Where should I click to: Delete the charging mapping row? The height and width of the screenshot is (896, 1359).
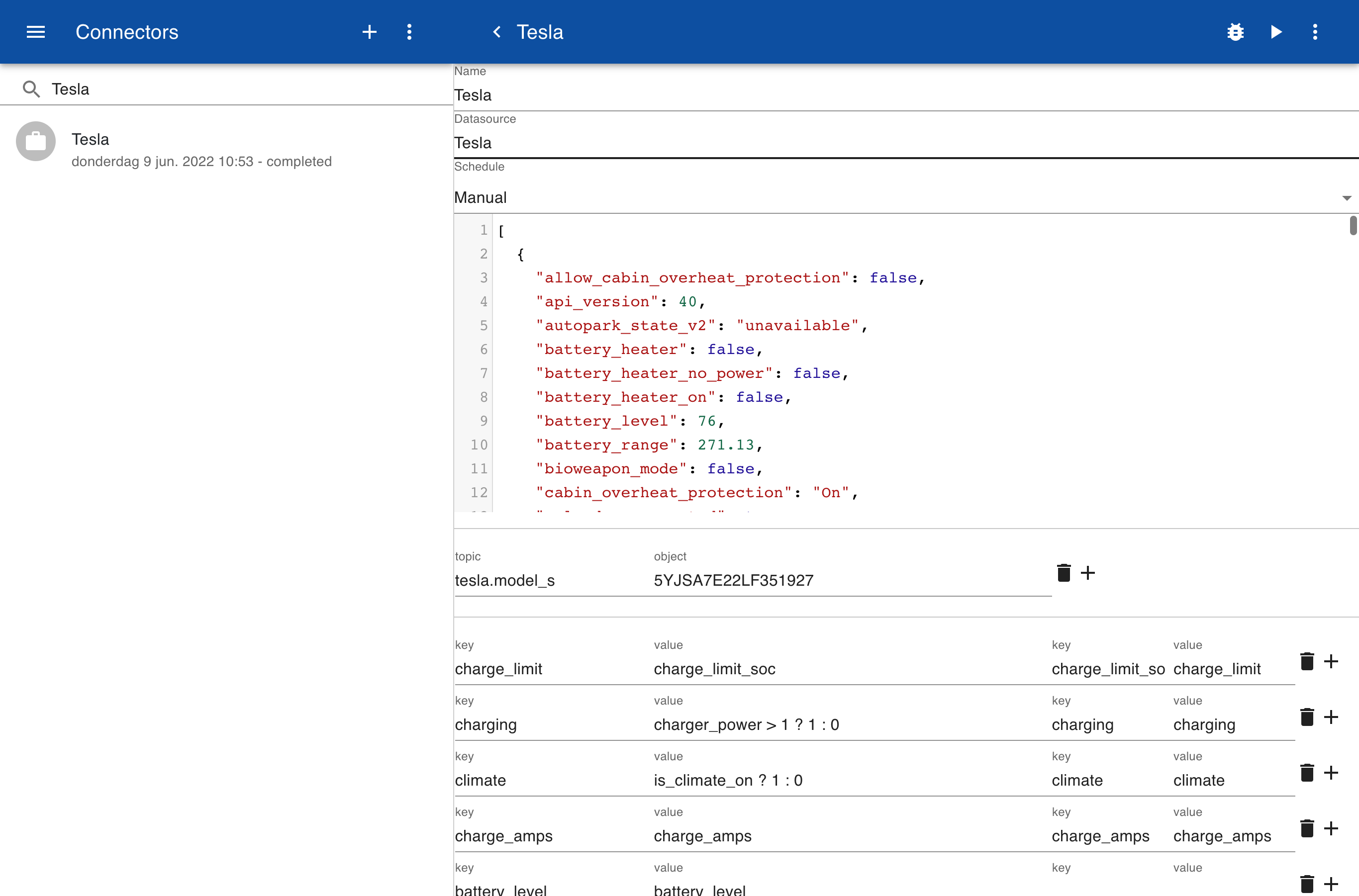click(x=1307, y=717)
